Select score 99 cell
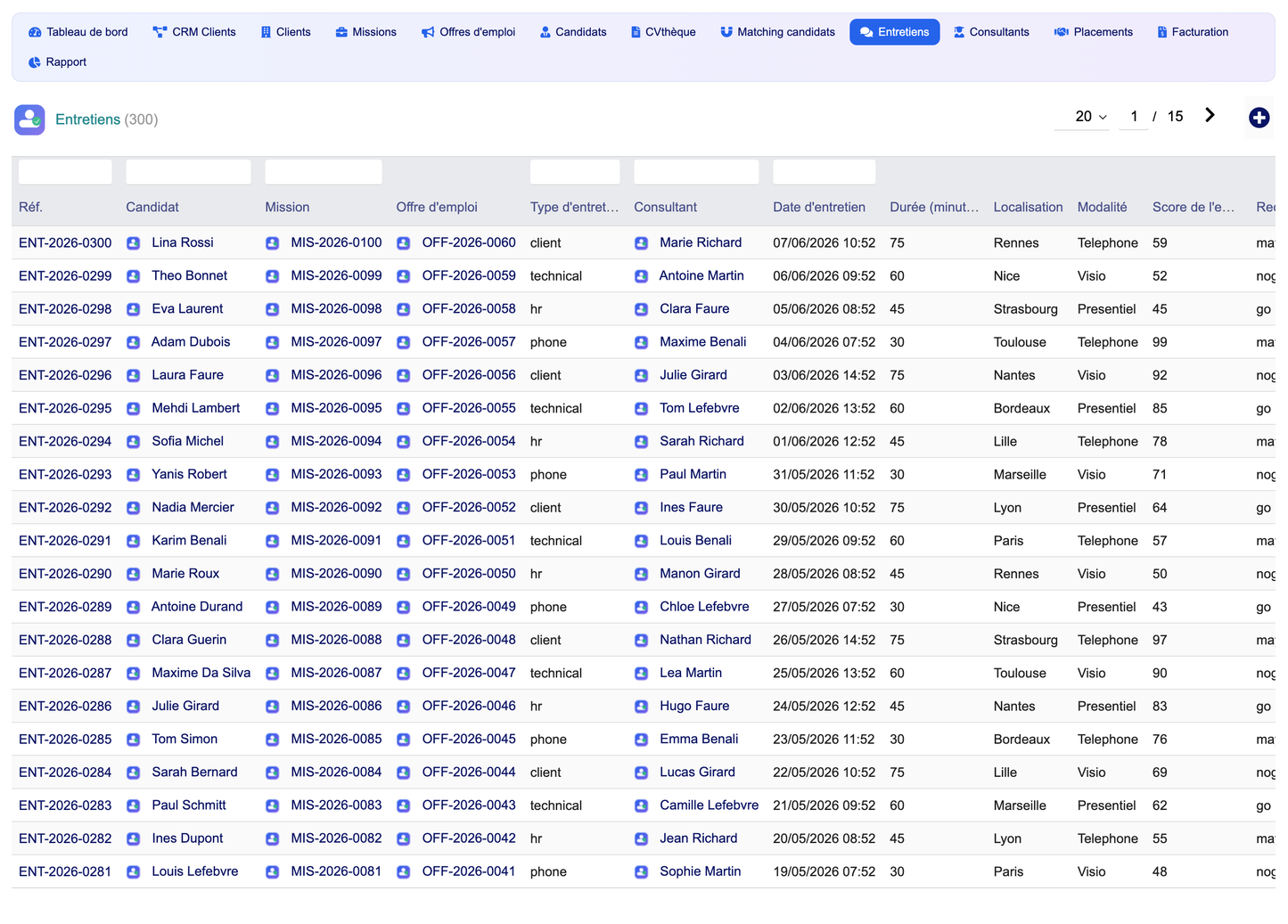The image size is (1288, 924). pyautogui.click(x=1160, y=342)
